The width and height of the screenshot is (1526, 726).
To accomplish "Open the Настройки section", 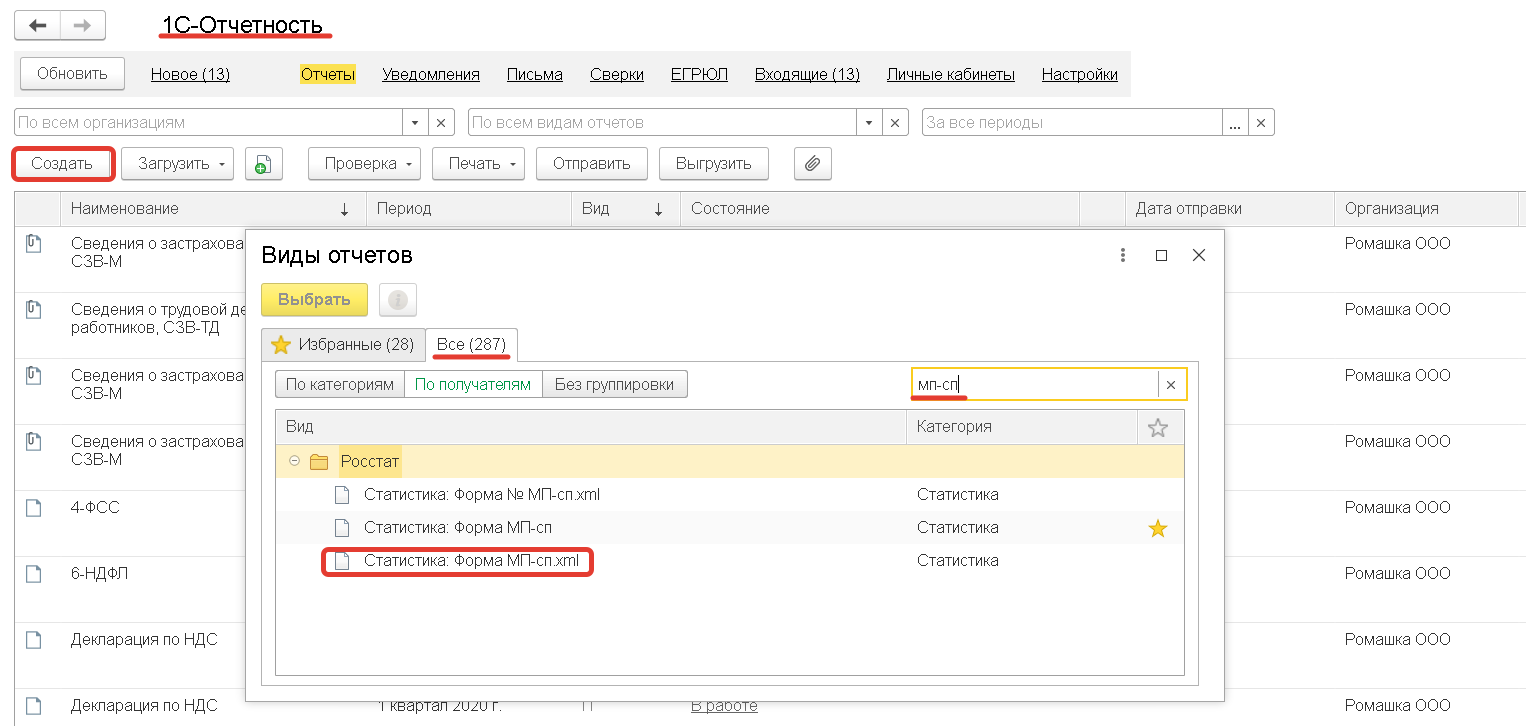I will [x=1079, y=73].
